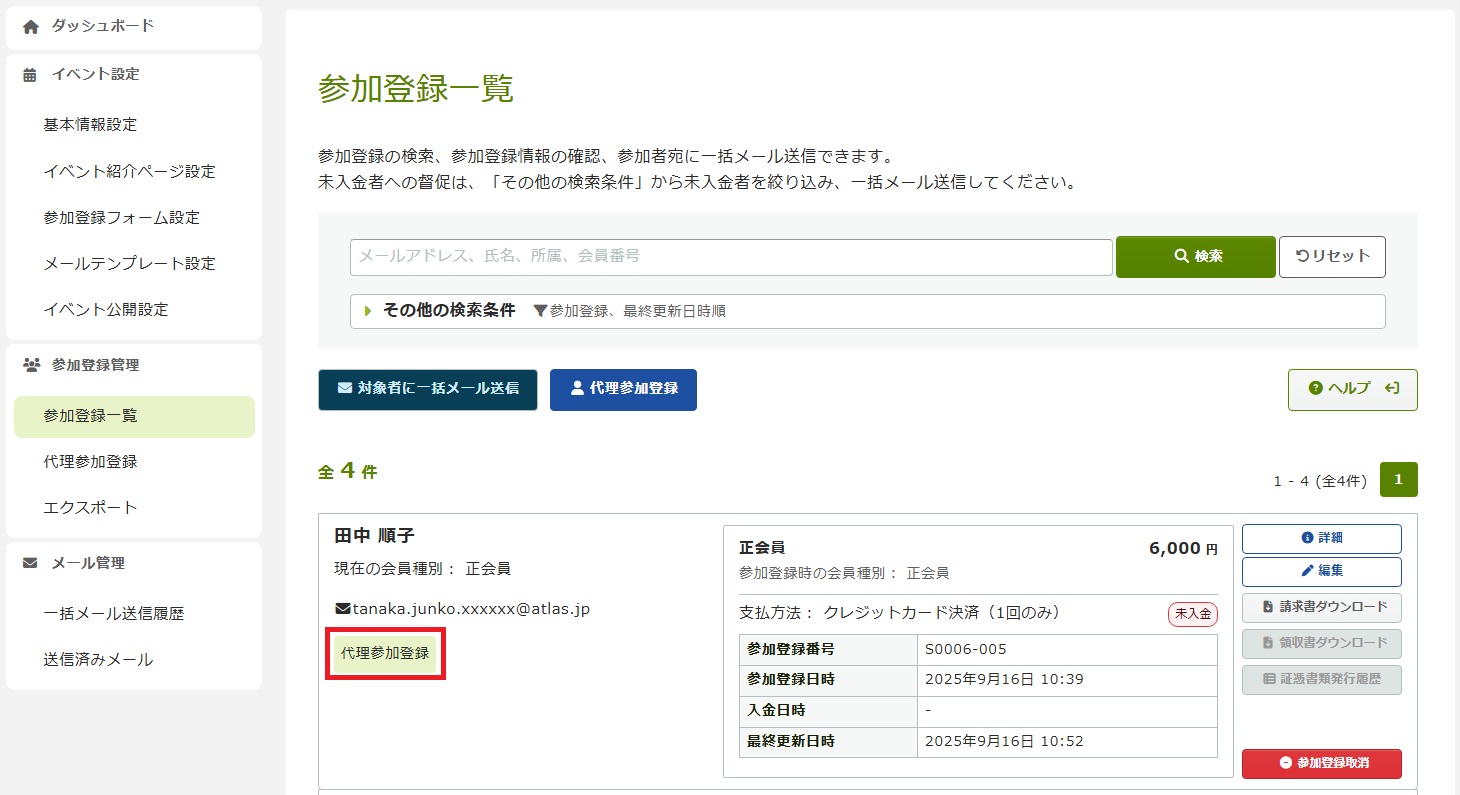
Task: Send bulk mail via 対象者に一括メール送信
Action: click(x=427, y=389)
